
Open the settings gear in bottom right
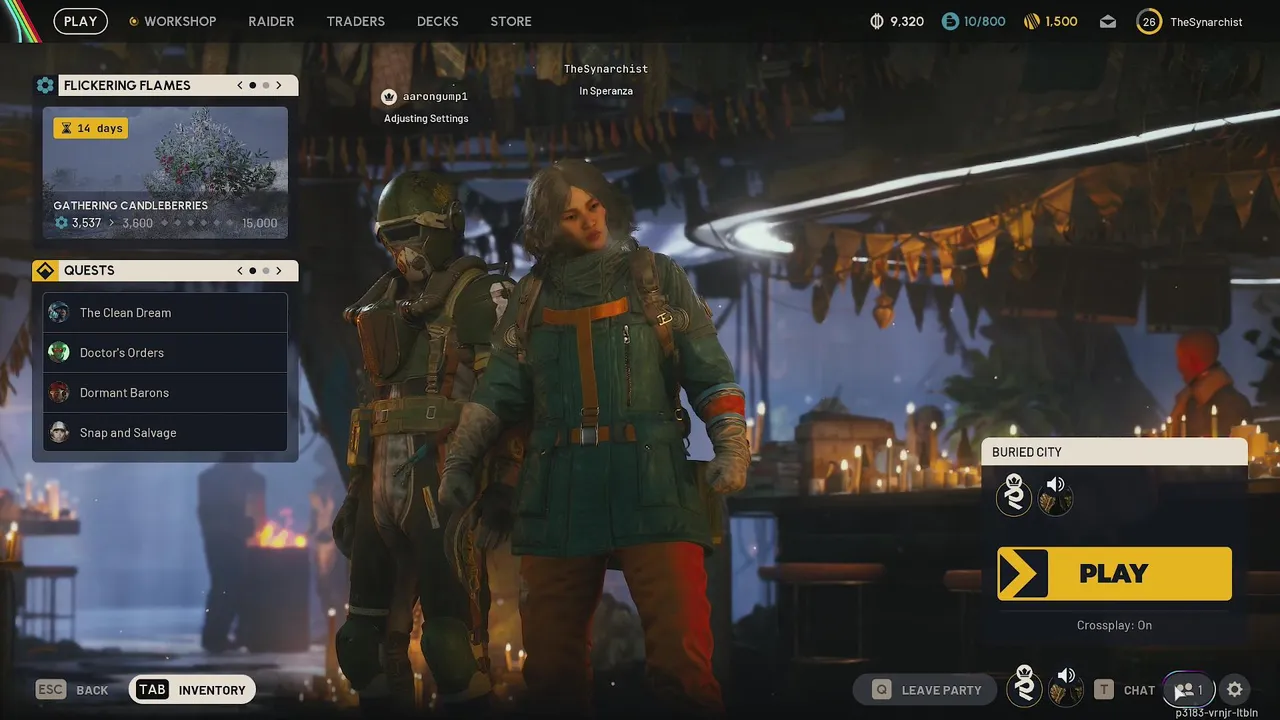pos(1235,689)
